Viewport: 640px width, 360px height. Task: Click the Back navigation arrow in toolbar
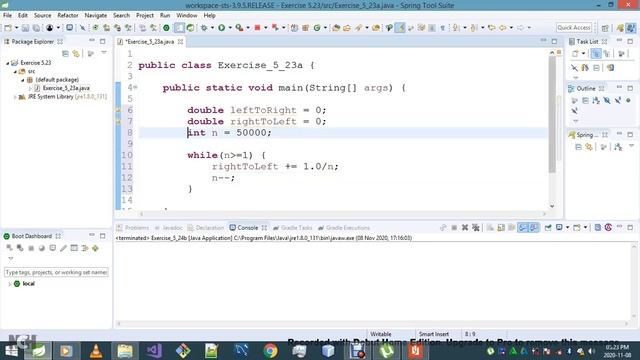point(502,28)
